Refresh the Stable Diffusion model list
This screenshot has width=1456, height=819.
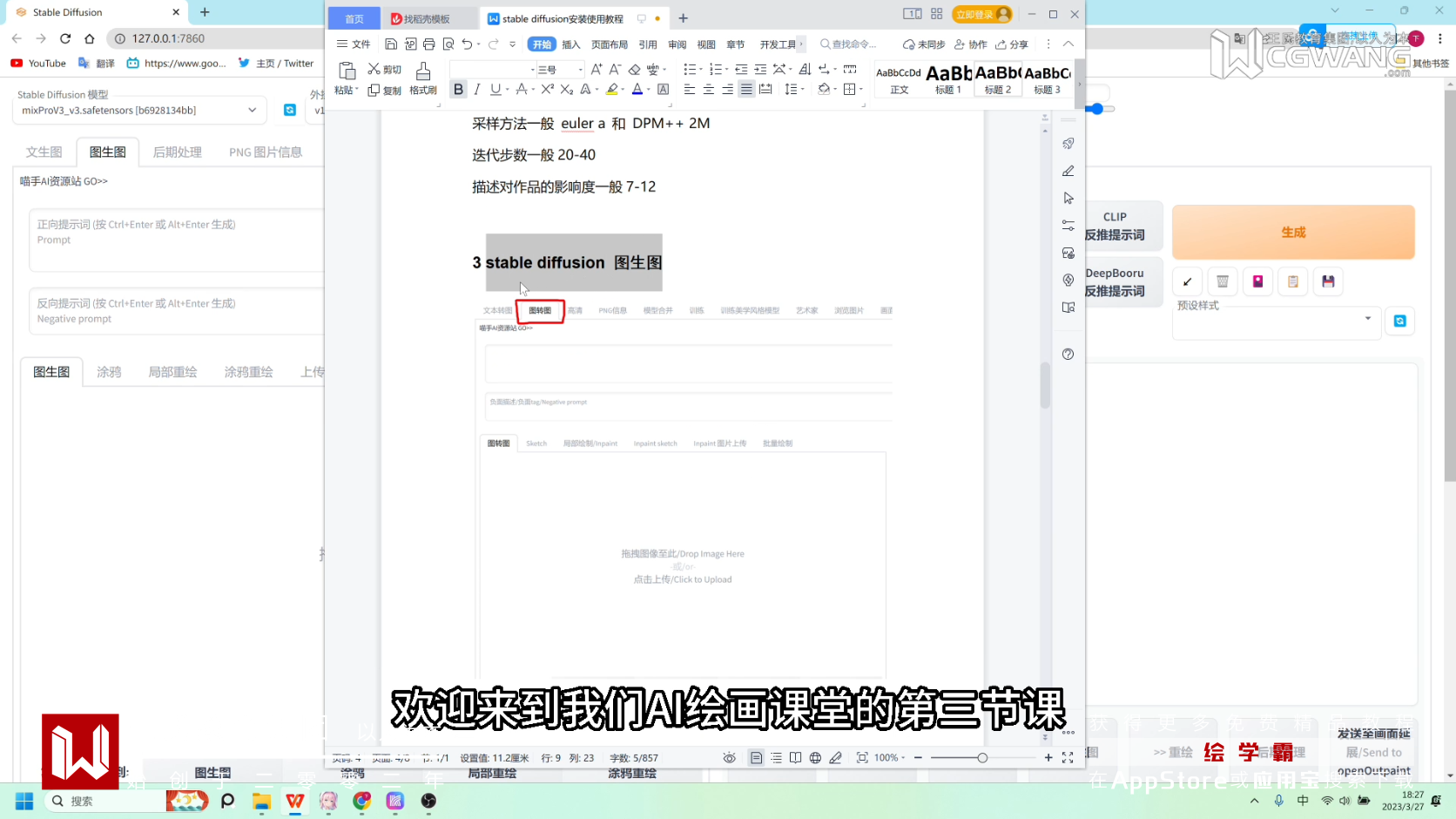[290, 110]
